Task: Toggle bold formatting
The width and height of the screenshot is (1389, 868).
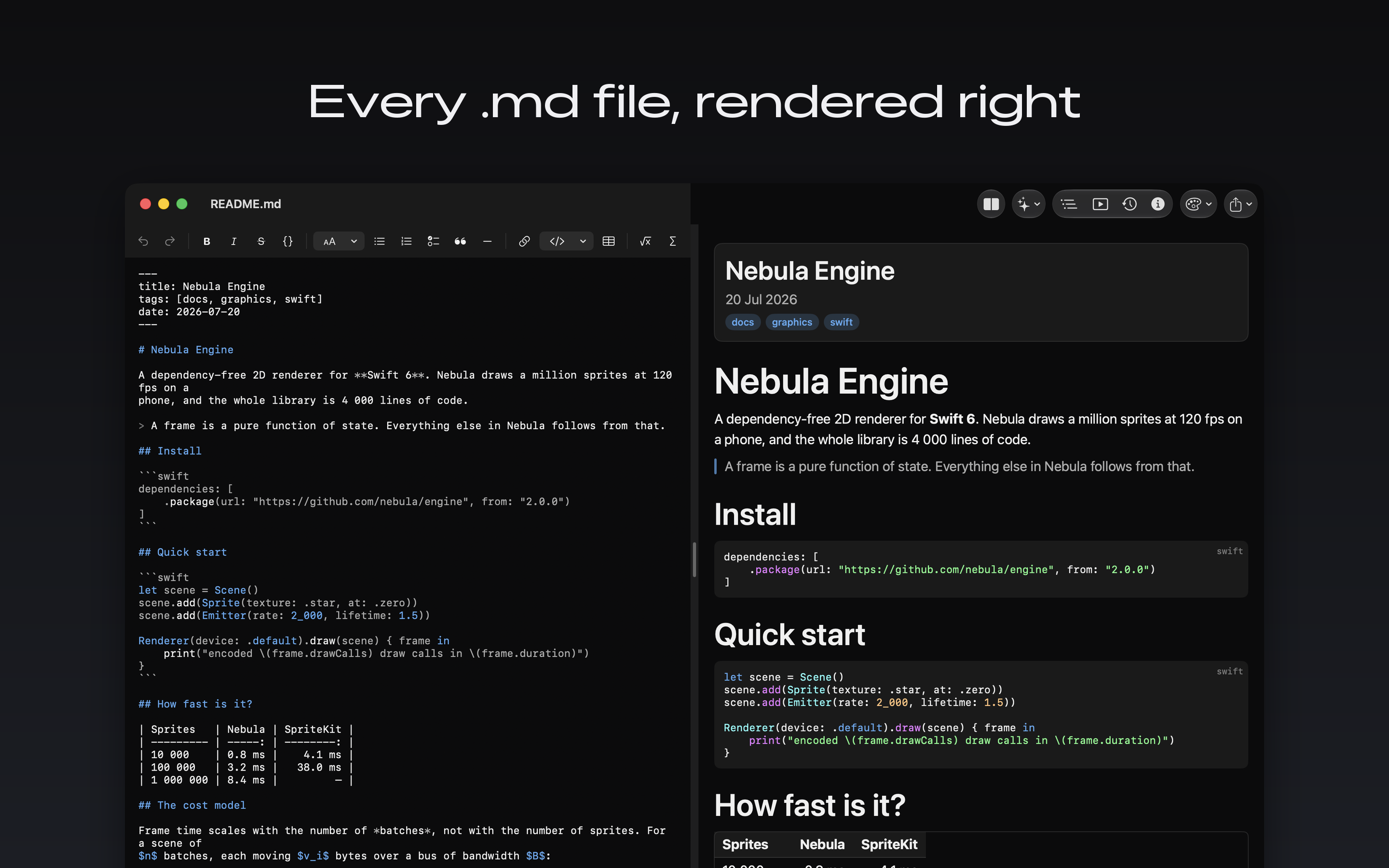Action: click(206, 241)
